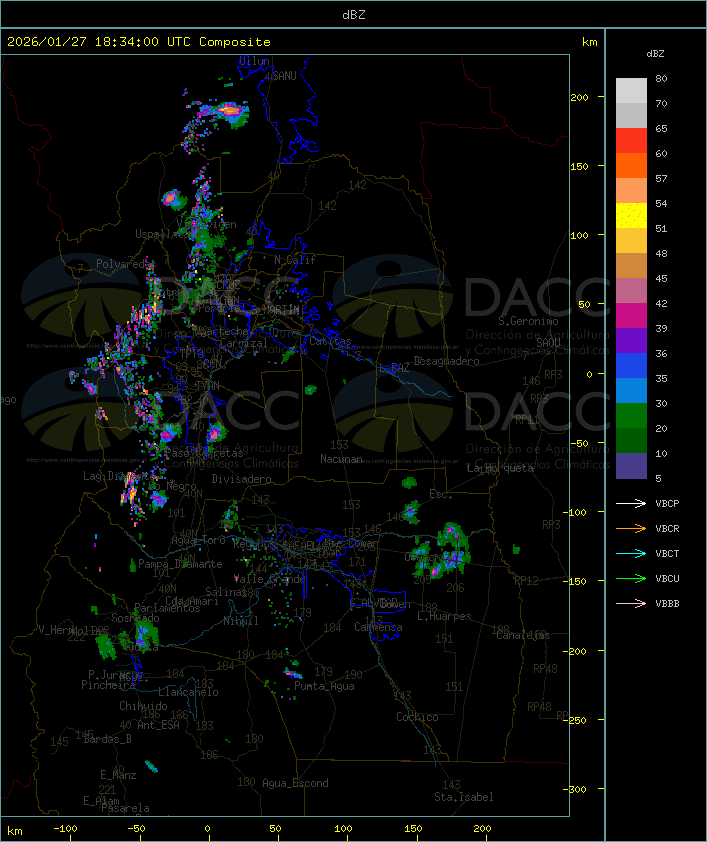Click the Canalejas map label
707x842 pixels.
(x=523, y=635)
